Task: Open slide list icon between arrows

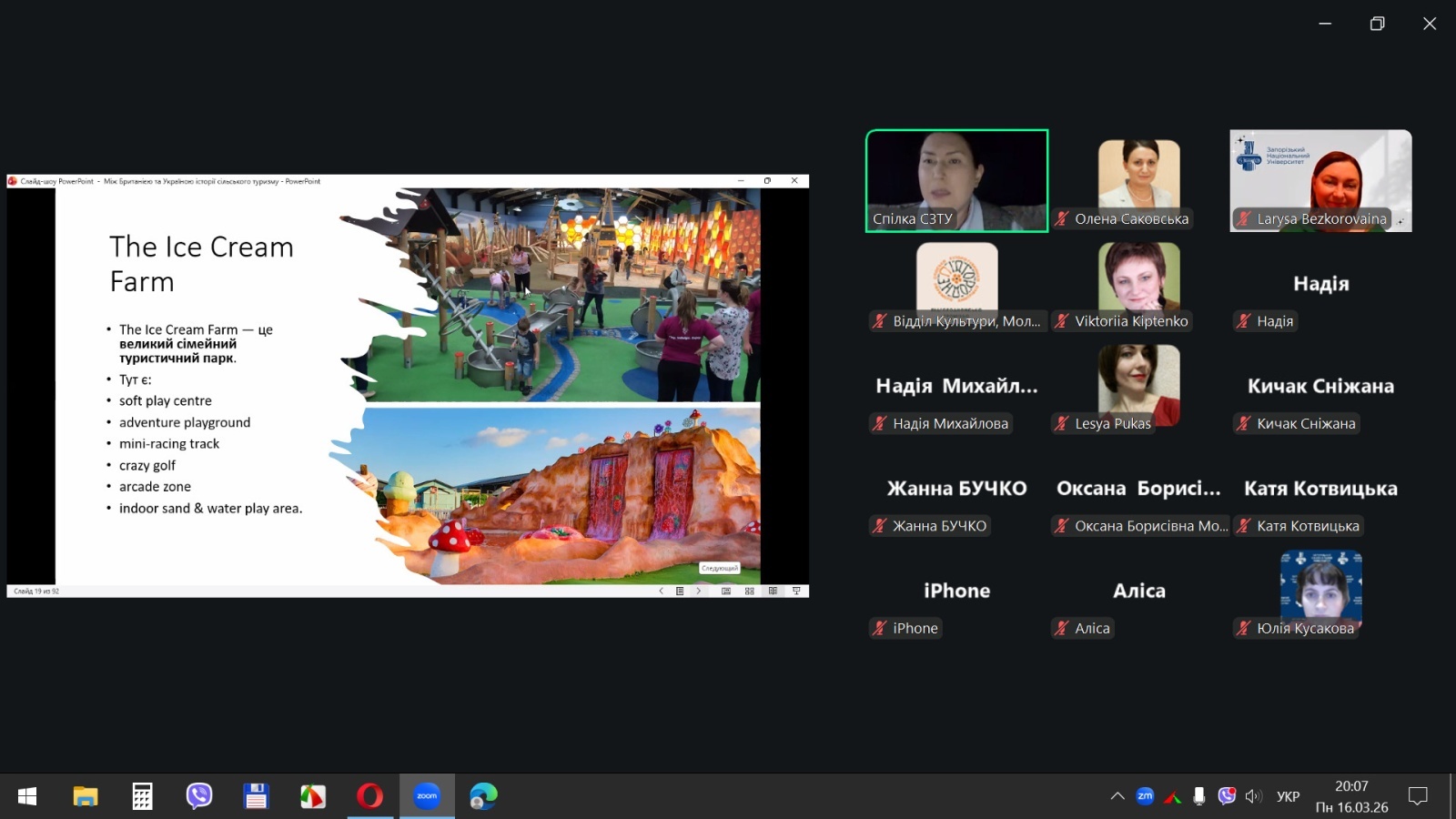Action: coord(680,591)
